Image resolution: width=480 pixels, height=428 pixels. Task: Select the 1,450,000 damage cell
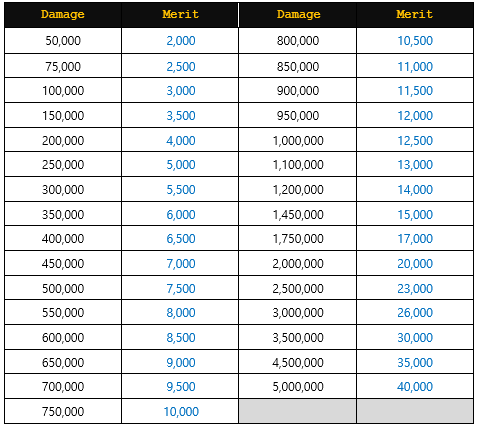pos(298,214)
